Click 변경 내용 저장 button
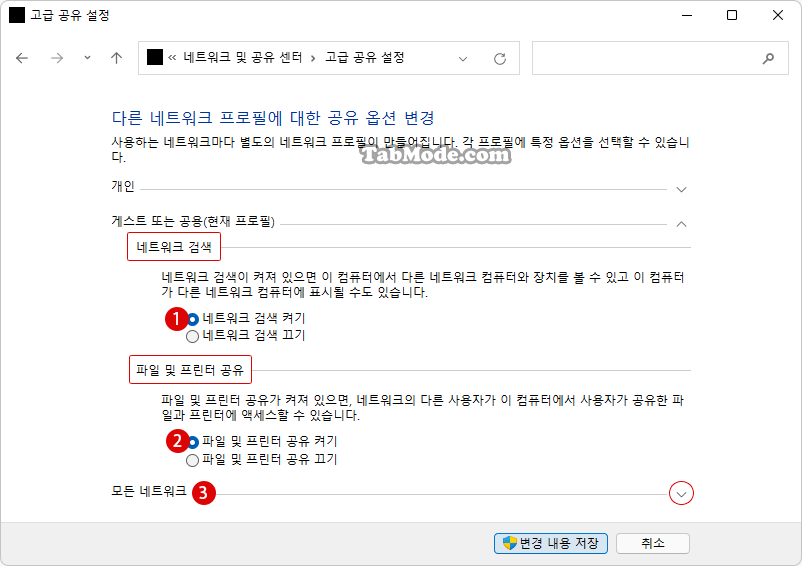This screenshot has height=566, width=802. coord(551,543)
